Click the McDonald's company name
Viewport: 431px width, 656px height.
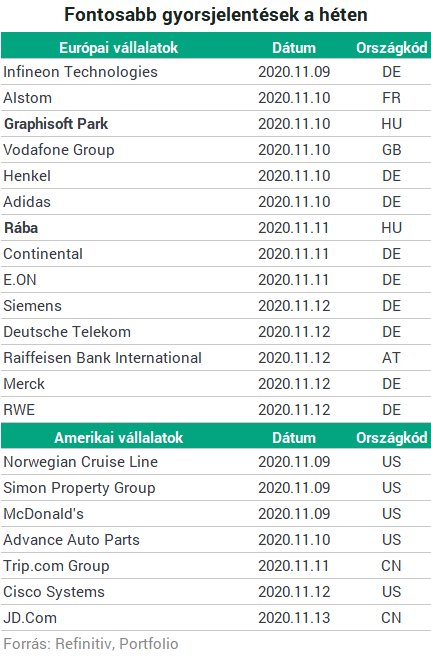click(x=44, y=514)
